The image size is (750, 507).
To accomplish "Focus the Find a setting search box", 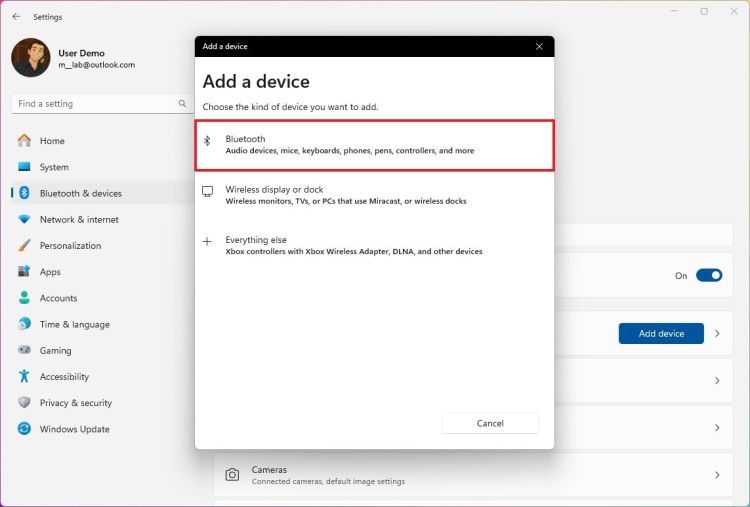I will (95, 104).
